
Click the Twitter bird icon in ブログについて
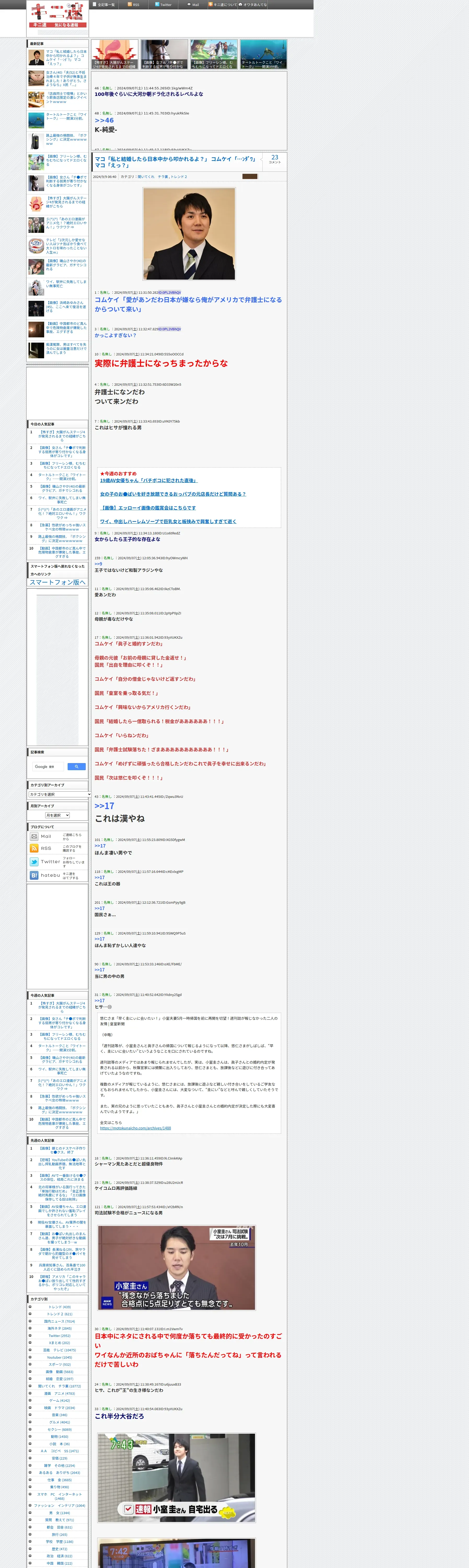(34, 861)
